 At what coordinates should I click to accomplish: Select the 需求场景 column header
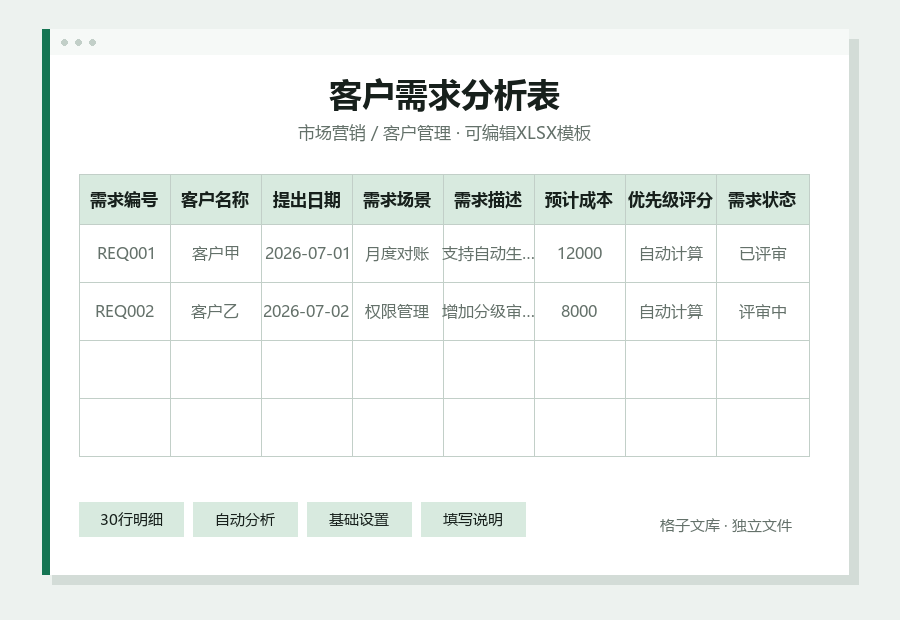point(398,200)
